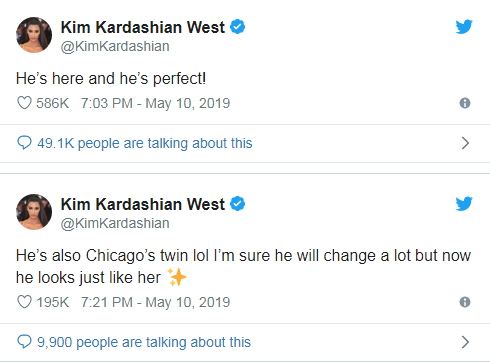Open the 7:03 PM - May 10, 2019 timestamp
The image size is (490, 362).
155,103
